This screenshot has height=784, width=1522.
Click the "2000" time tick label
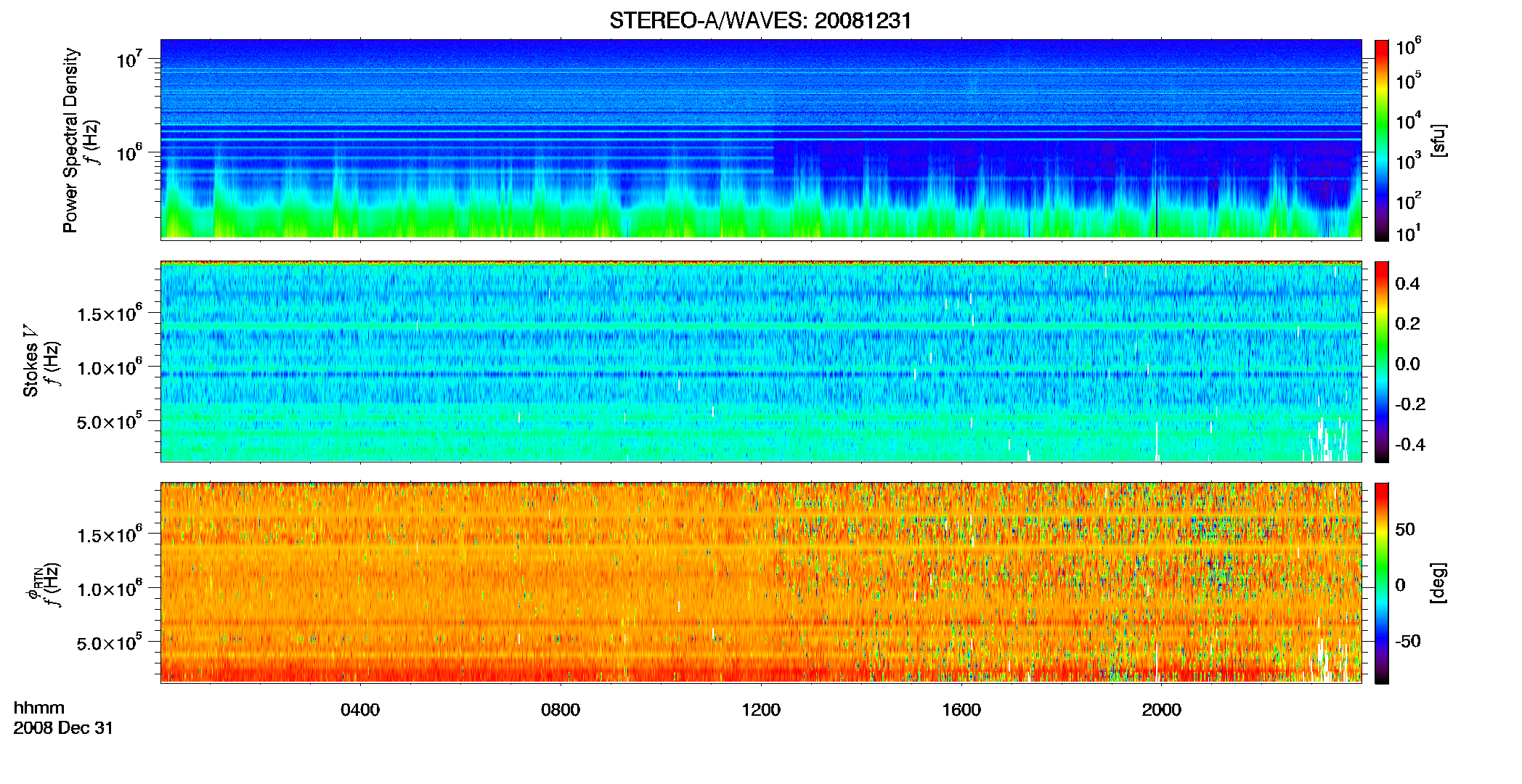pos(1162,710)
